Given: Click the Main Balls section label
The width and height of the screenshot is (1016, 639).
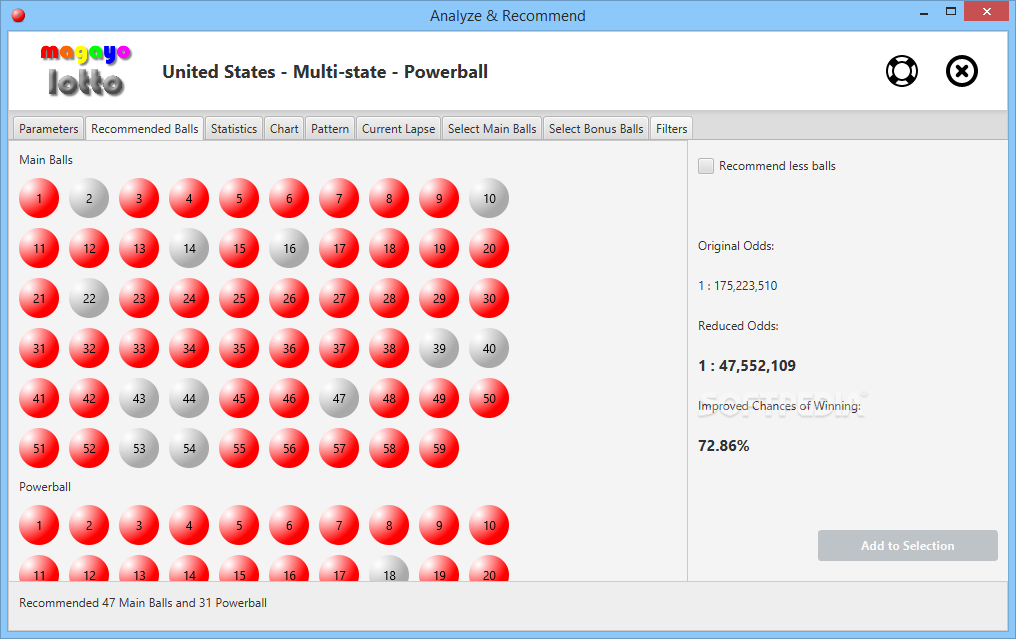Looking at the screenshot, I should click(46, 159).
